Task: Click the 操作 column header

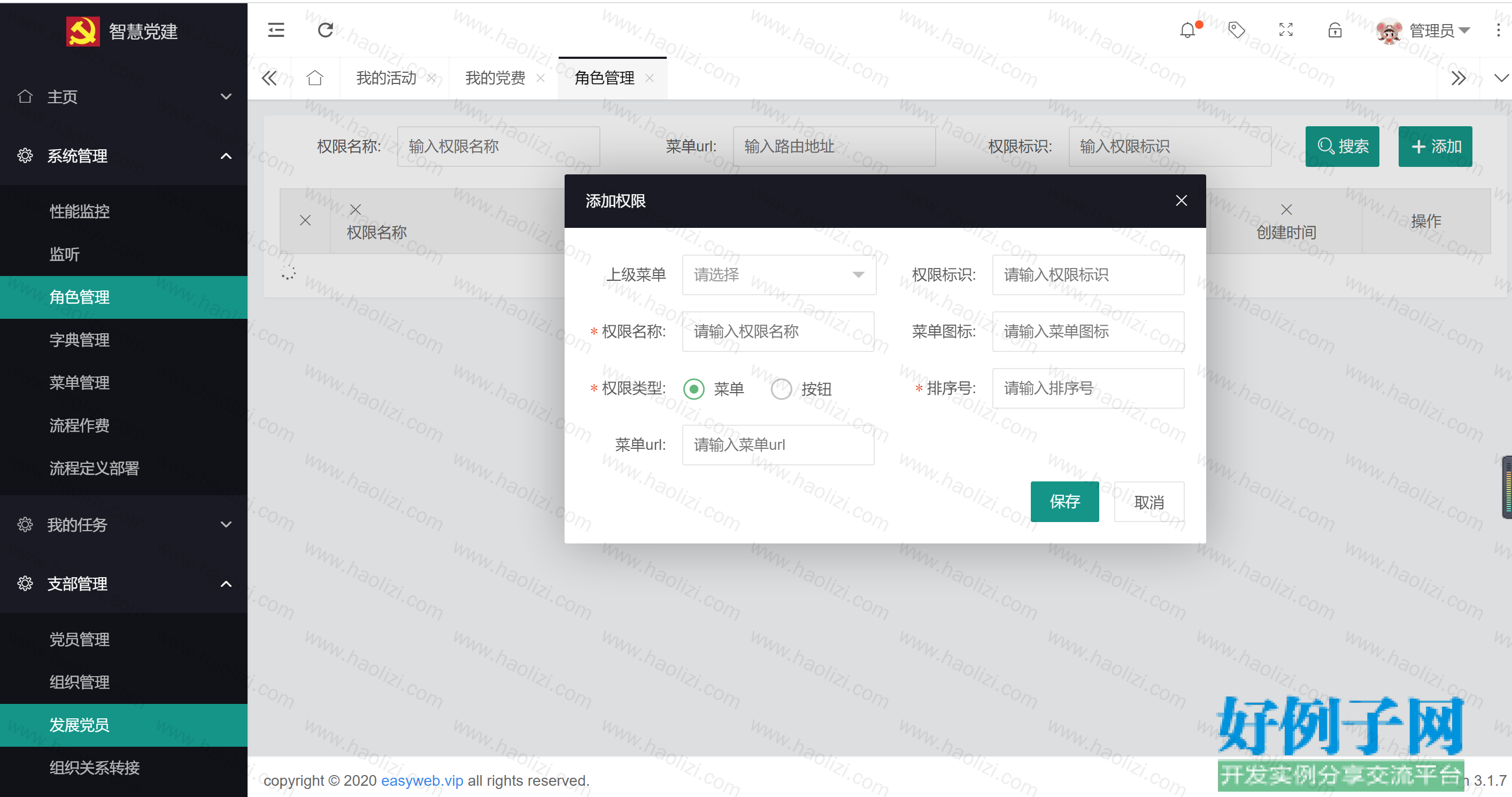Action: [x=1426, y=221]
